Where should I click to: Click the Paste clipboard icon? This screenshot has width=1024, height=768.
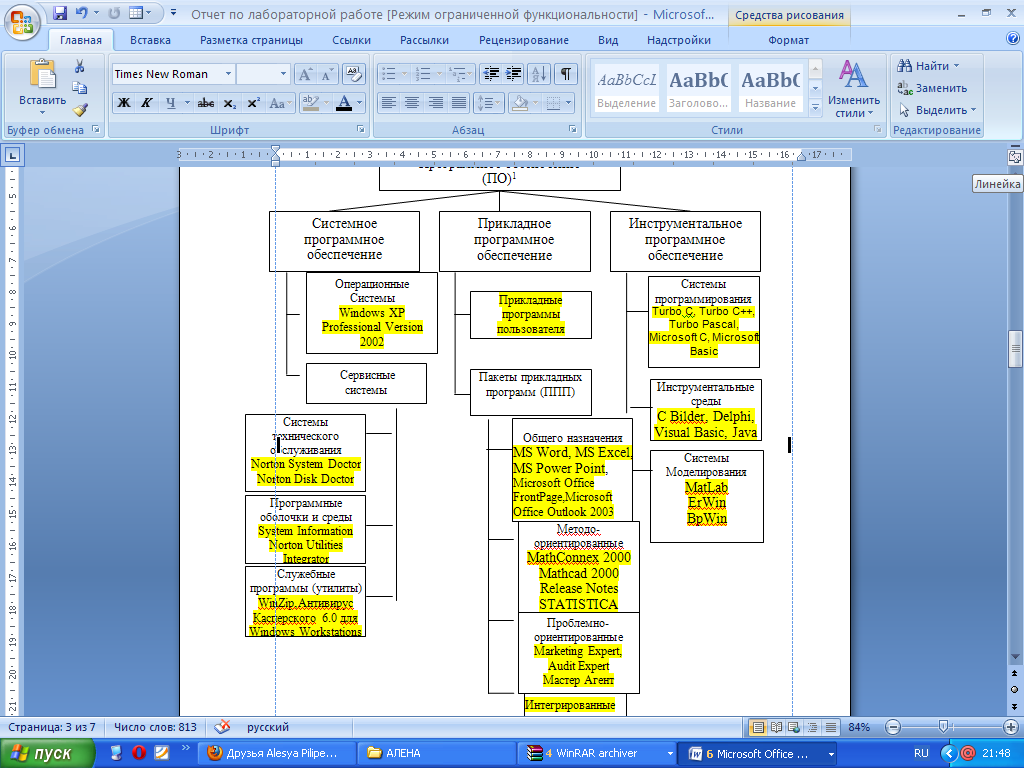(x=42, y=74)
